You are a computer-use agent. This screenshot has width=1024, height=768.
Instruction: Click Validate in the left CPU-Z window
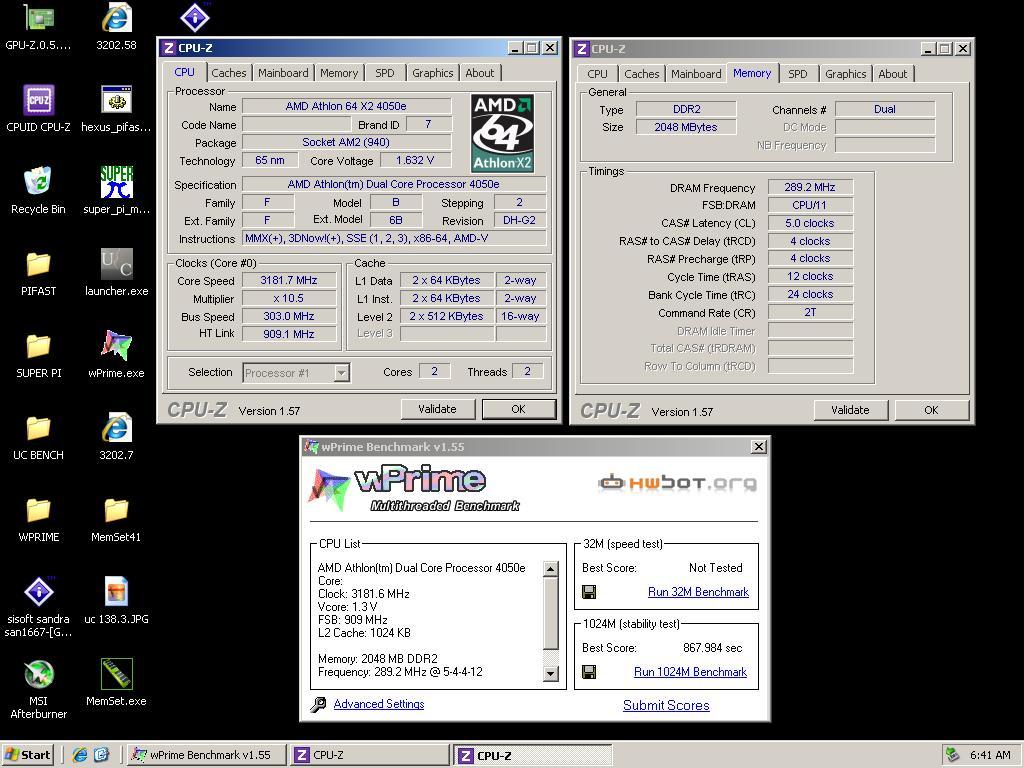438,409
